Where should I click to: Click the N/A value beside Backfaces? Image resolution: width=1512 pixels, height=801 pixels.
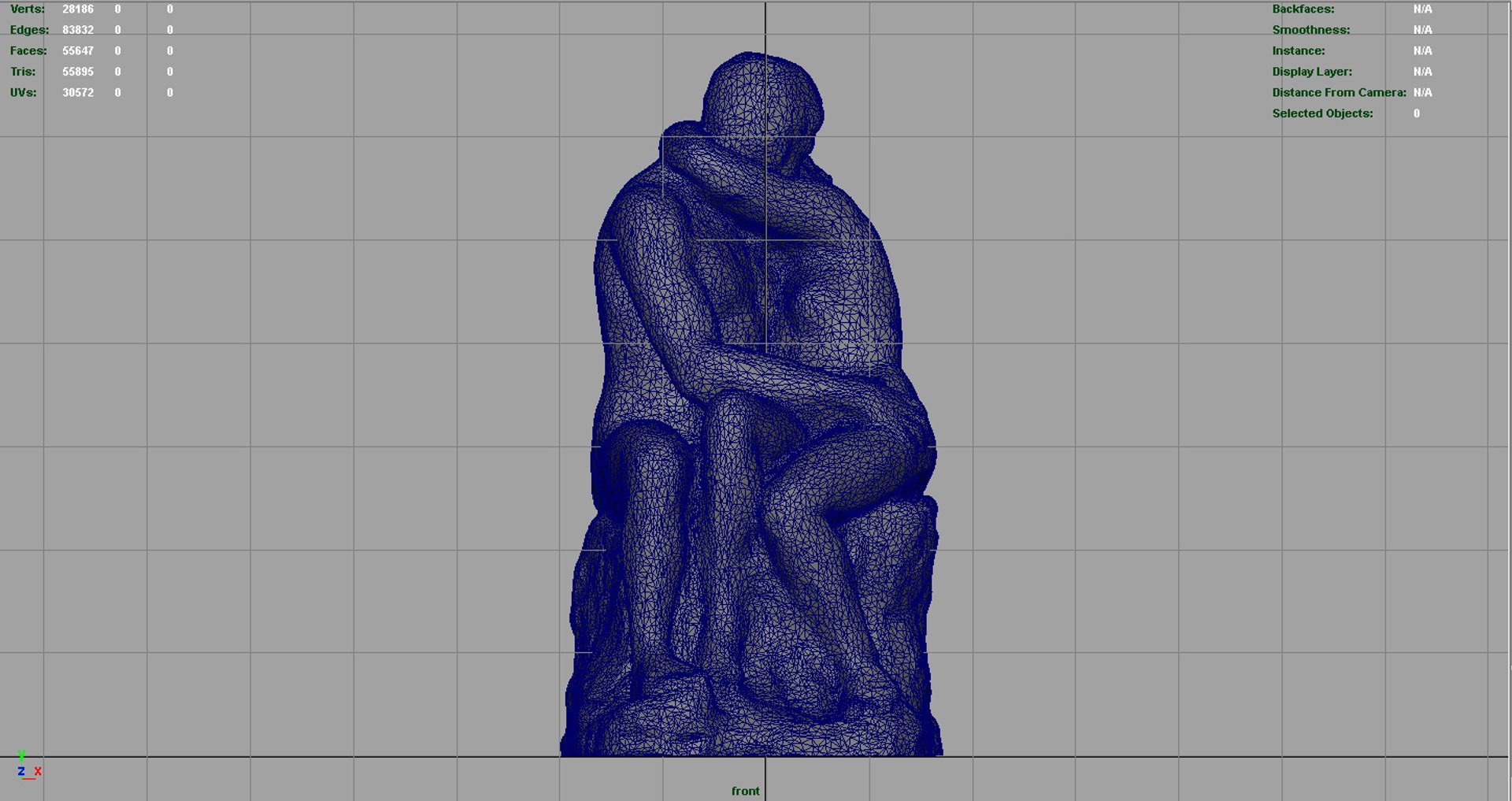tap(1422, 9)
